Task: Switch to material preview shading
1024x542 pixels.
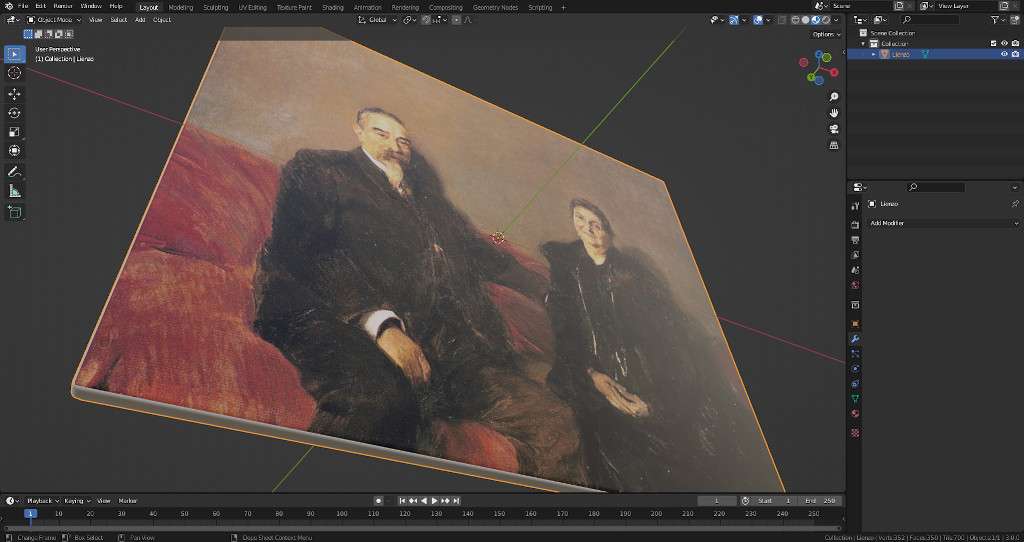Action: pyautogui.click(x=816, y=20)
